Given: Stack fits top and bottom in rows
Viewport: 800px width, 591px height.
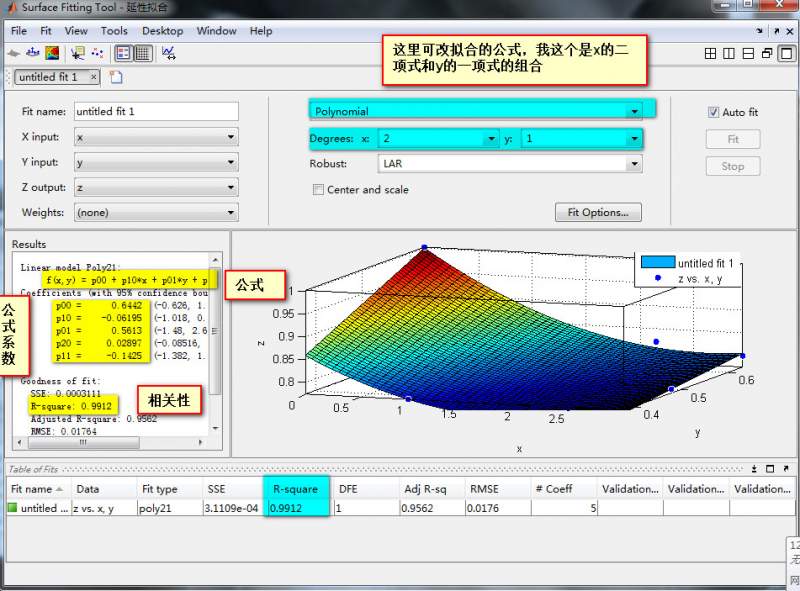Looking at the screenshot, I should 748,54.
